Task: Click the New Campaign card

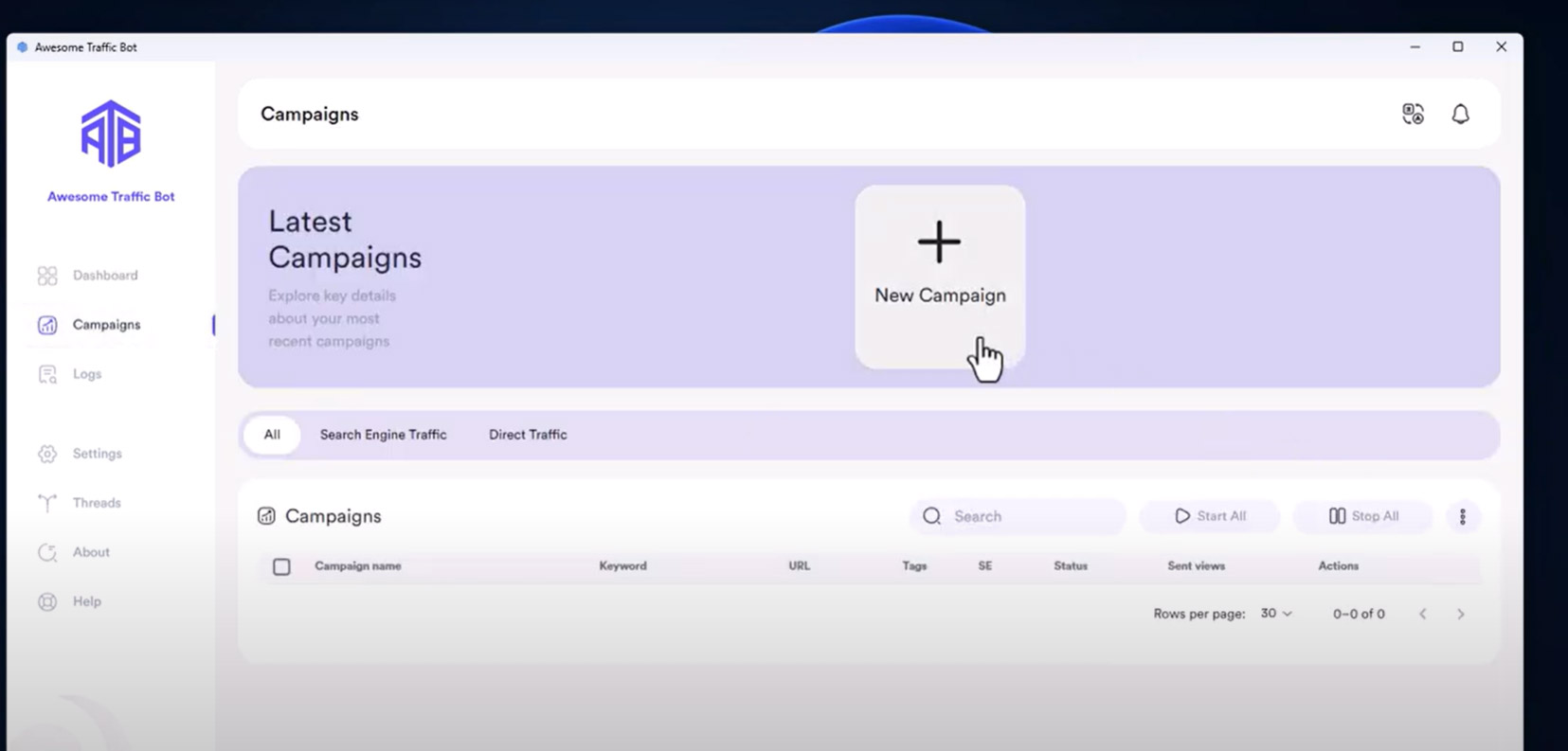Action: point(940,277)
